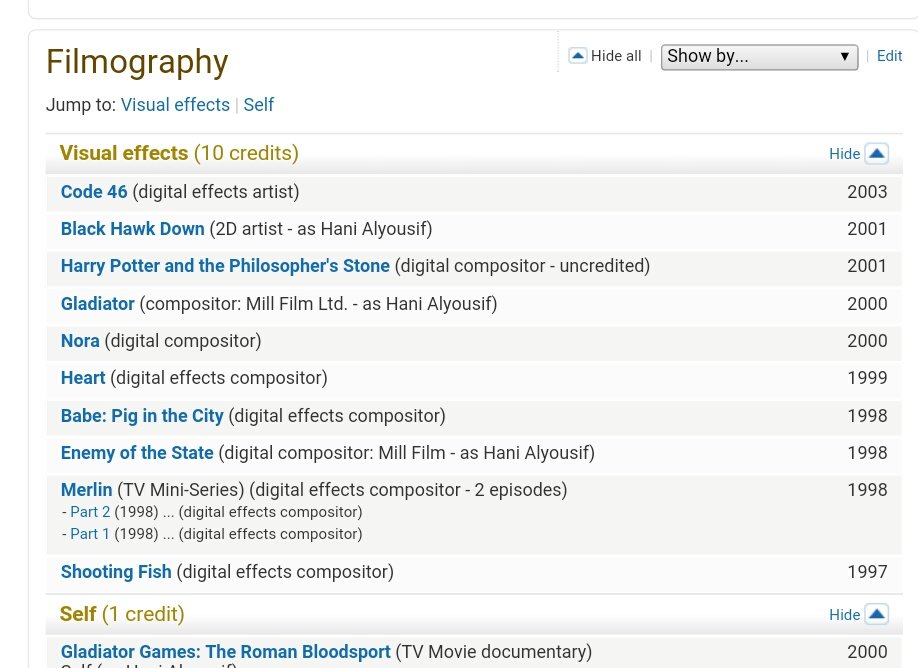Click Hide link for Visual effects
918x668 pixels.
(x=844, y=154)
